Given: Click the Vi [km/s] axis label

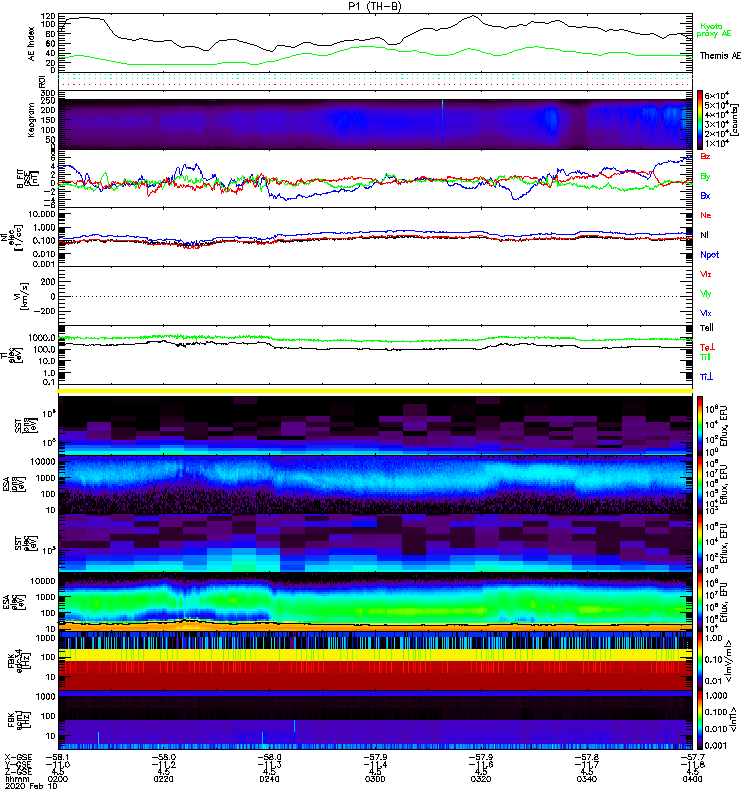Looking at the screenshot, I should pyautogui.click(x=23, y=296).
